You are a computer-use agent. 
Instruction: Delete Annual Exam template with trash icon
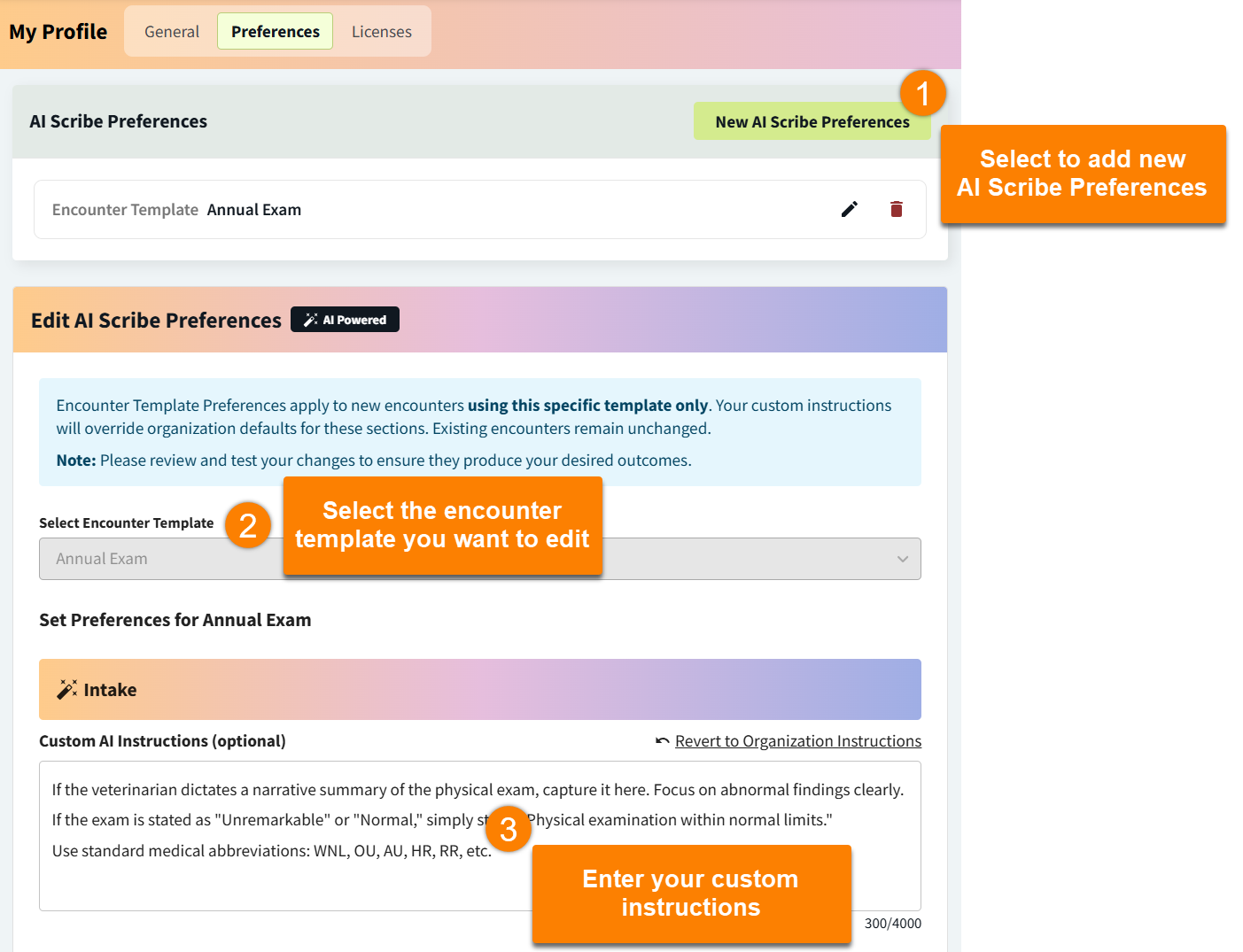(x=896, y=209)
